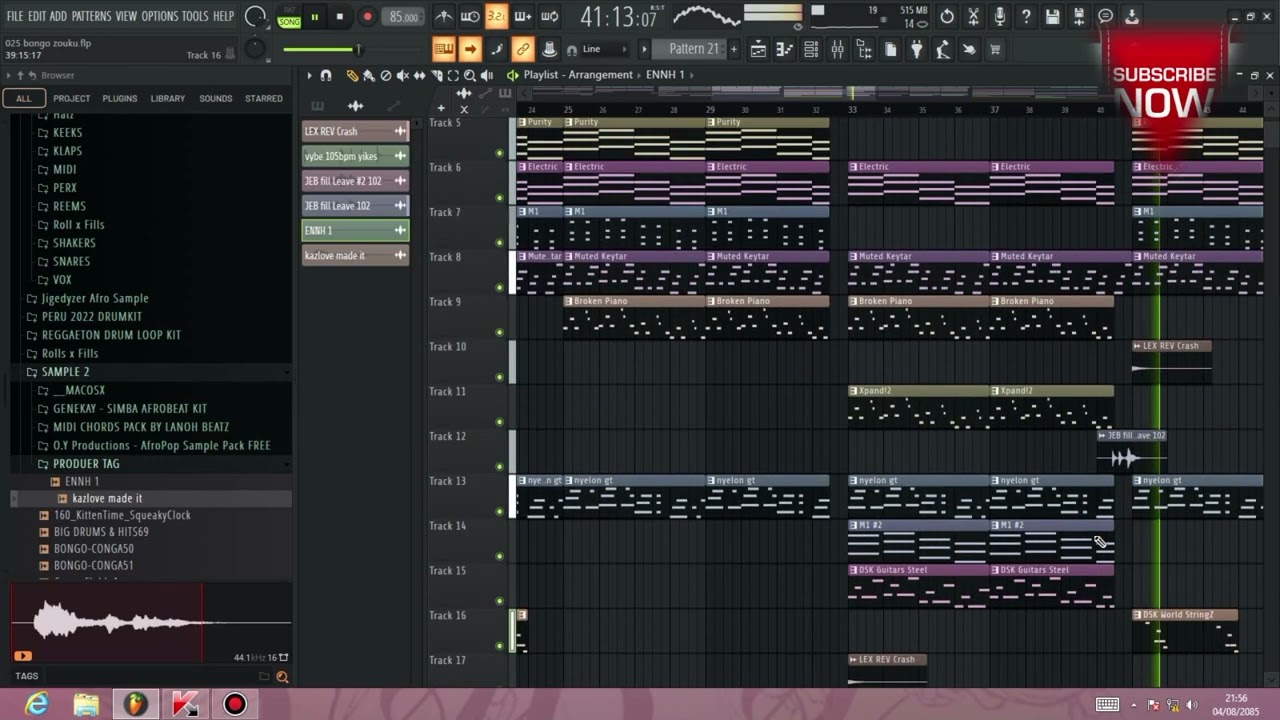Open the FILE menu
The height and width of the screenshot is (720, 1280).
tap(14, 16)
